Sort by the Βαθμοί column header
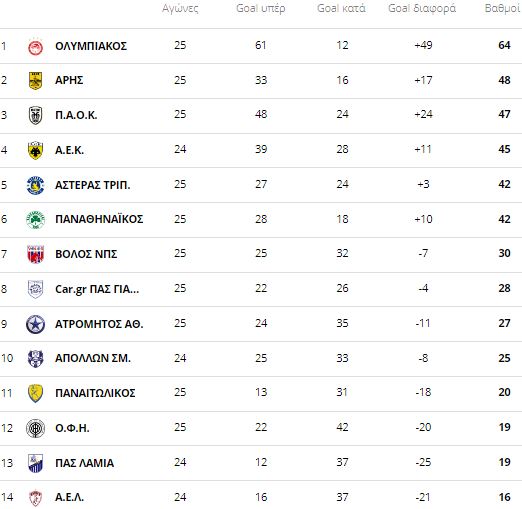Screen dimensions: 522x509 (503, 8)
